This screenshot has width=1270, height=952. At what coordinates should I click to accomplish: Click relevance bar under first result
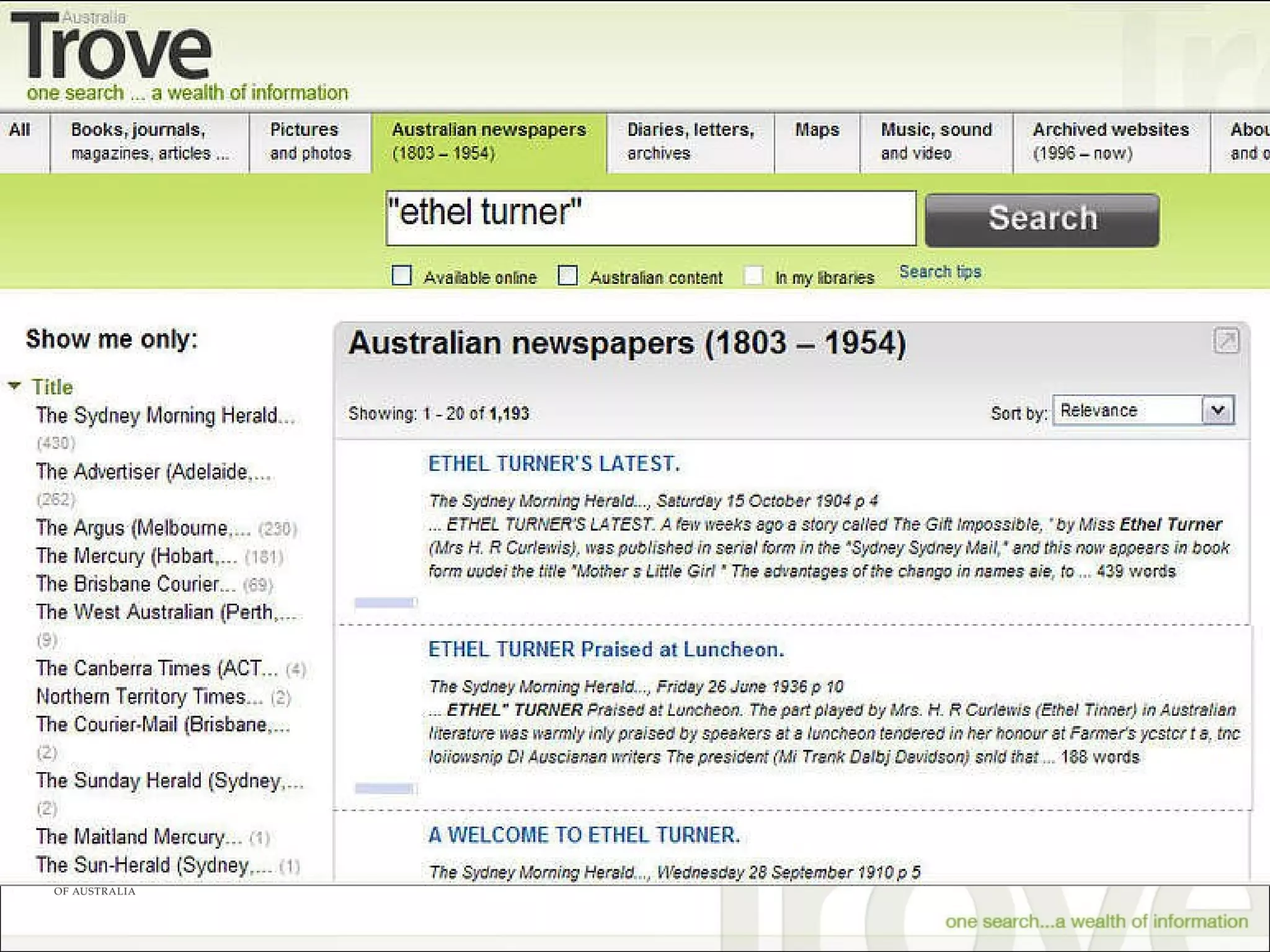[385, 602]
